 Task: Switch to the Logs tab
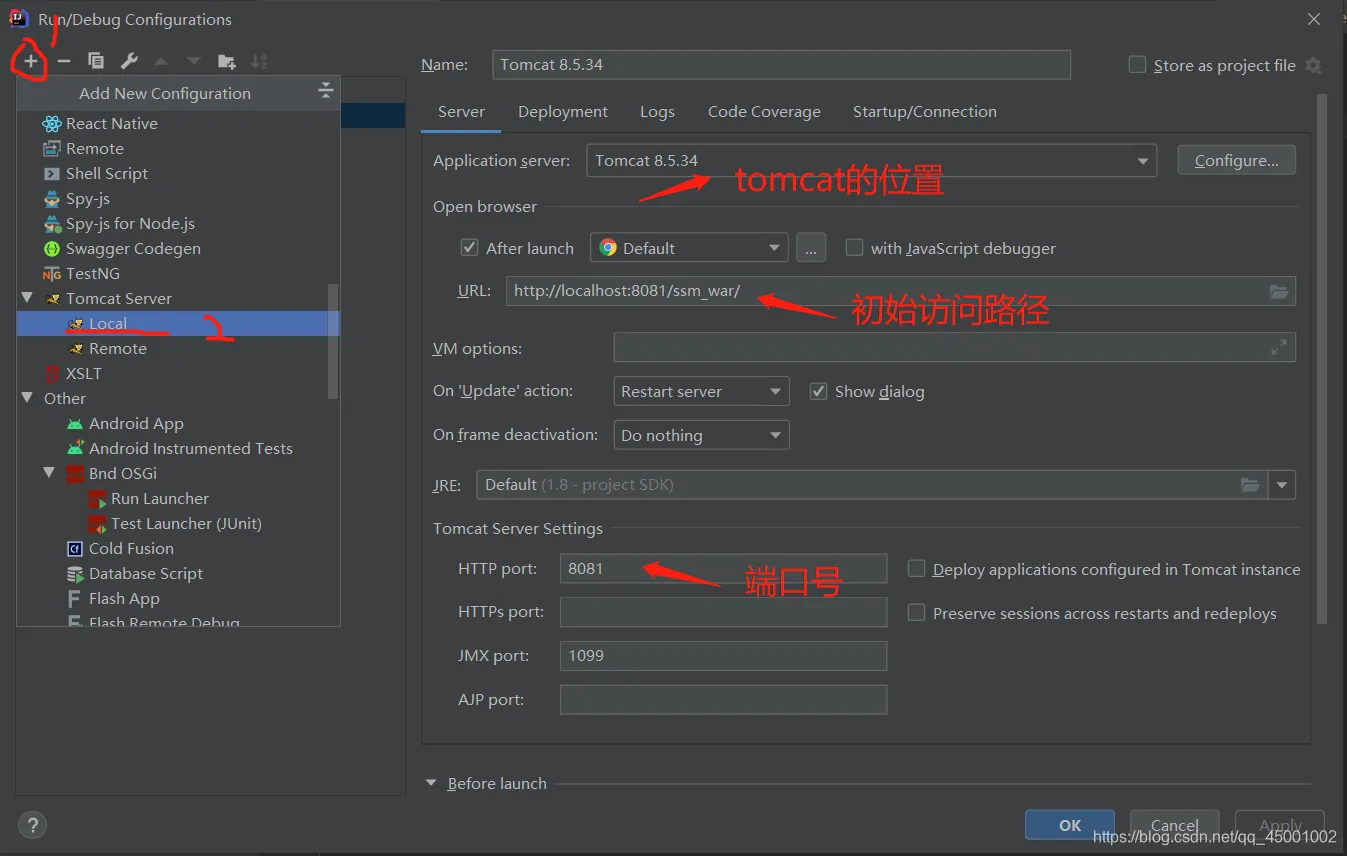tap(657, 112)
